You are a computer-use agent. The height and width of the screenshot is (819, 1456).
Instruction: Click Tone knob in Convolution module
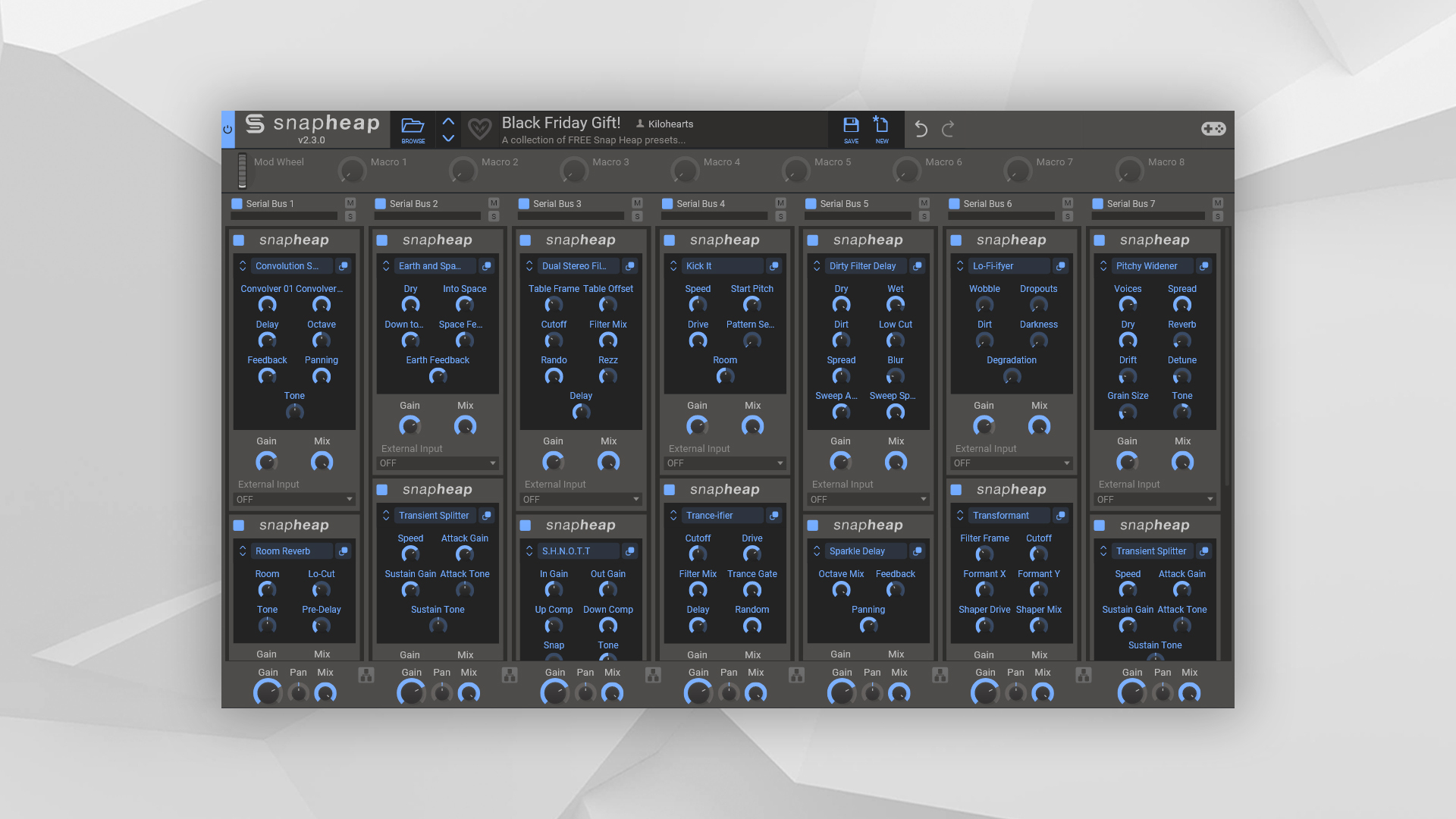pos(294,413)
